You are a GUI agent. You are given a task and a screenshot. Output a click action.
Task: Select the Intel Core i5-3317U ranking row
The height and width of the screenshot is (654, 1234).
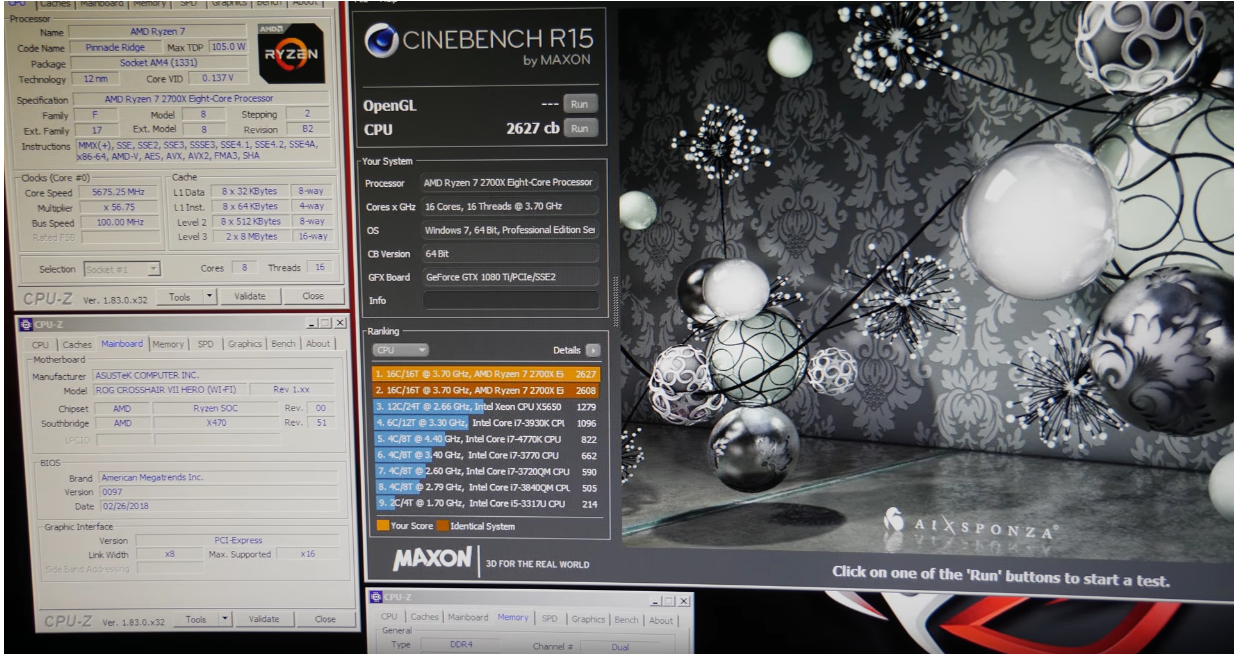(x=487, y=503)
